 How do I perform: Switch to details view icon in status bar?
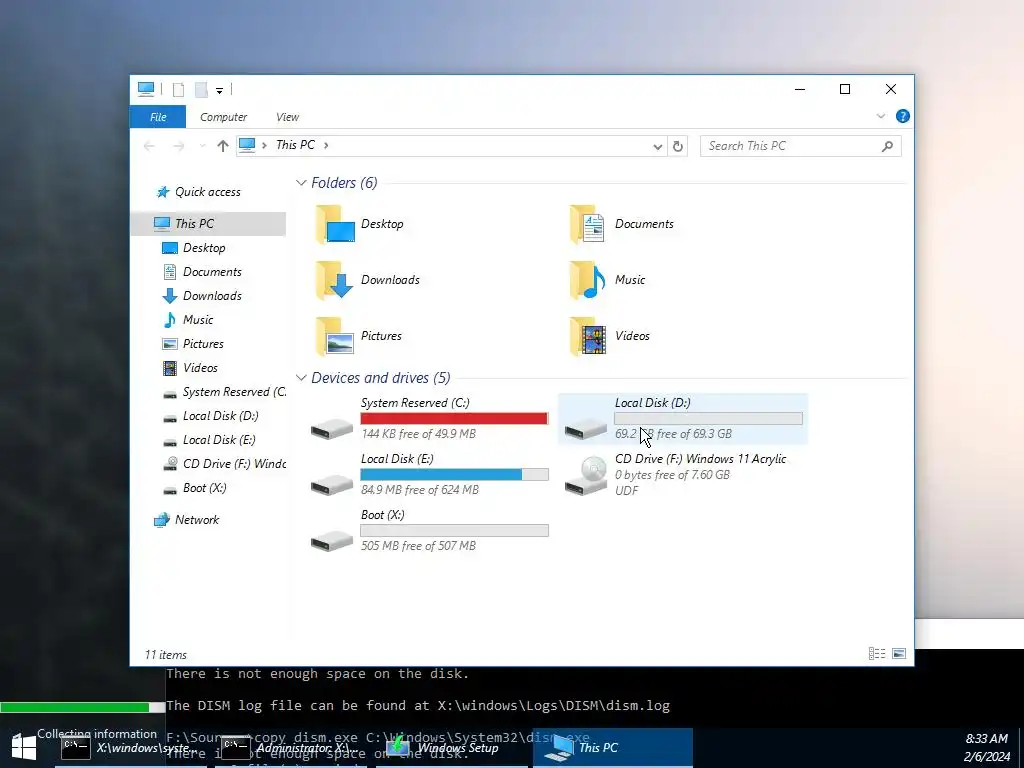point(877,654)
